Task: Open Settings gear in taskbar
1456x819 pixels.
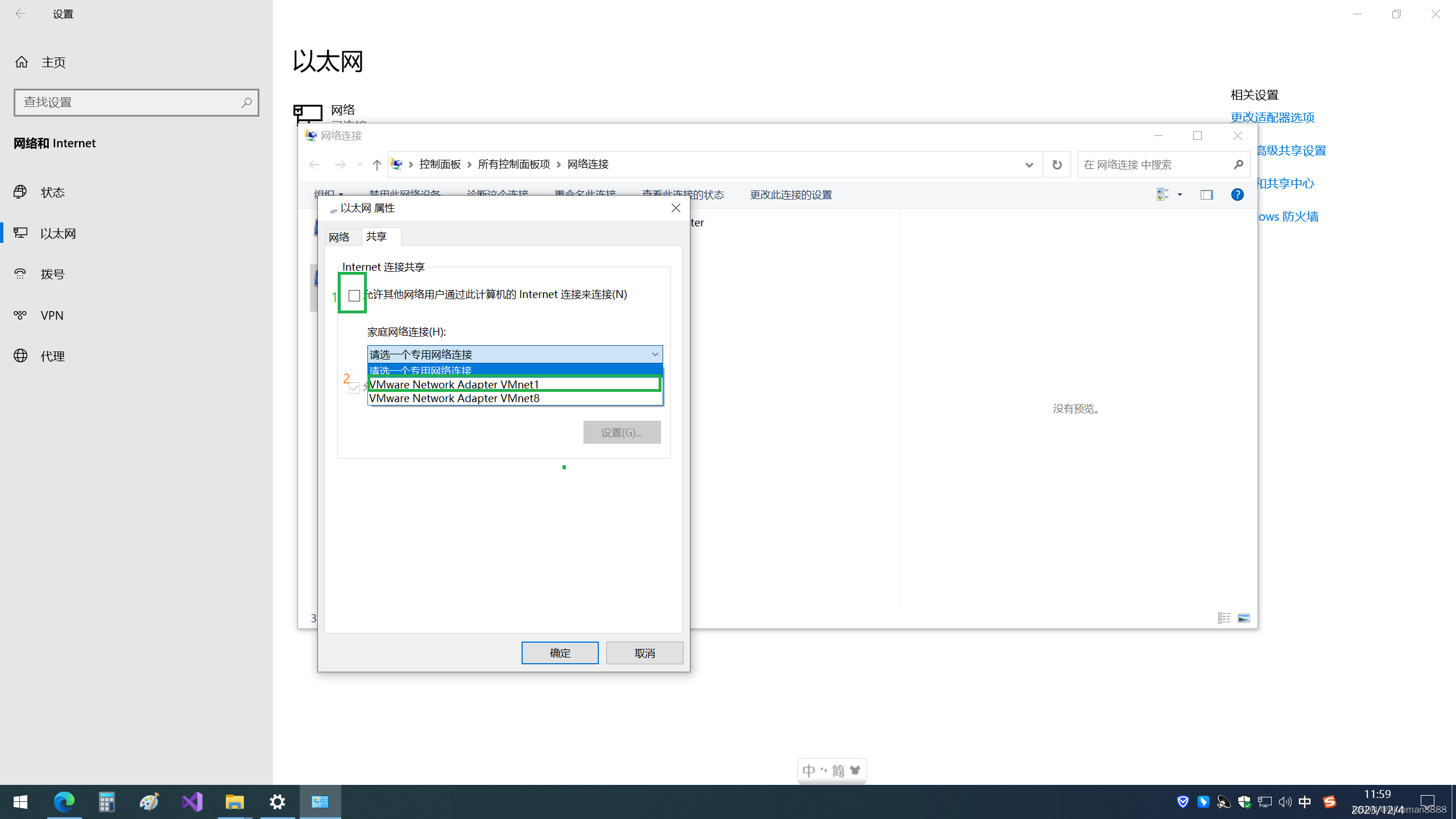Action: tap(277, 802)
